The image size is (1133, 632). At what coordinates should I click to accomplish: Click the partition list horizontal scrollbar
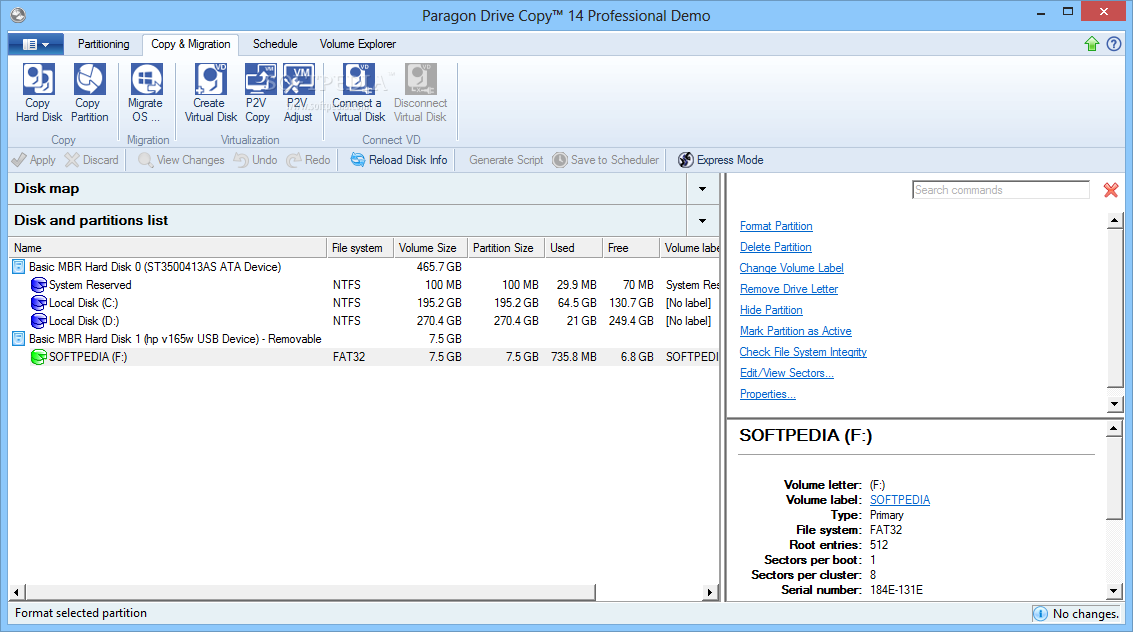coord(310,592)
